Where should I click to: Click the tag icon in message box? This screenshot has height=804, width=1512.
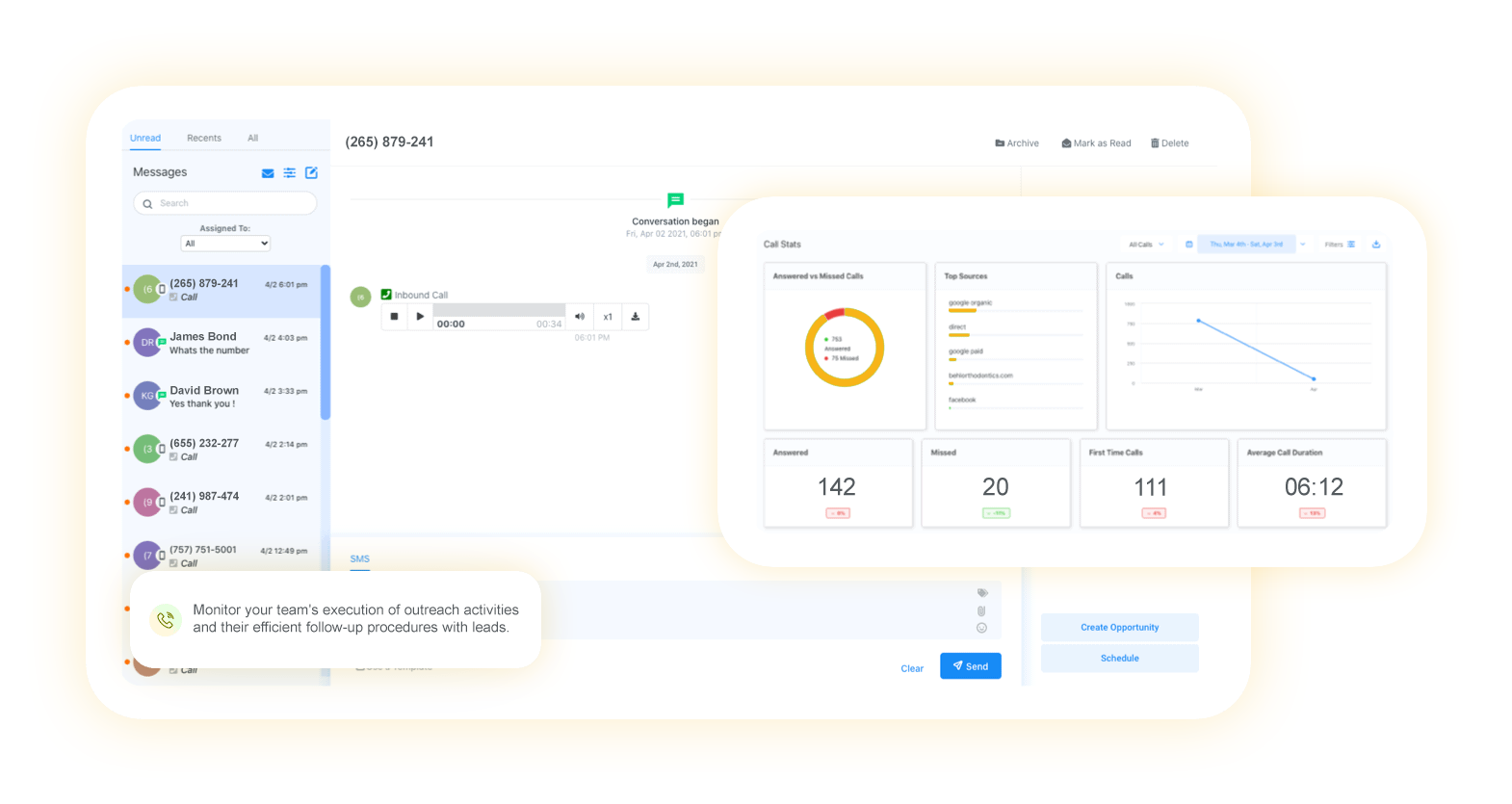click(981, 593)
